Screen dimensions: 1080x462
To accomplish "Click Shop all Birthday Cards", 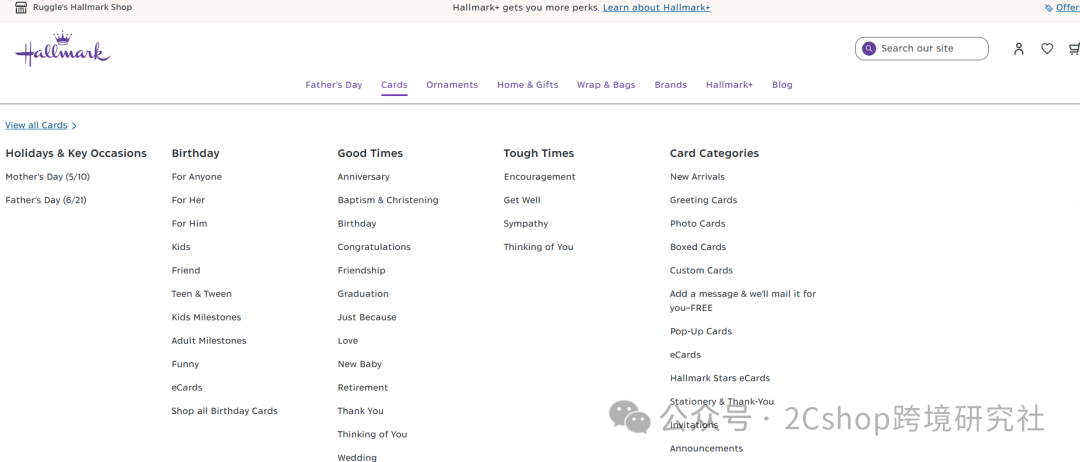I will tap(225, 411).
